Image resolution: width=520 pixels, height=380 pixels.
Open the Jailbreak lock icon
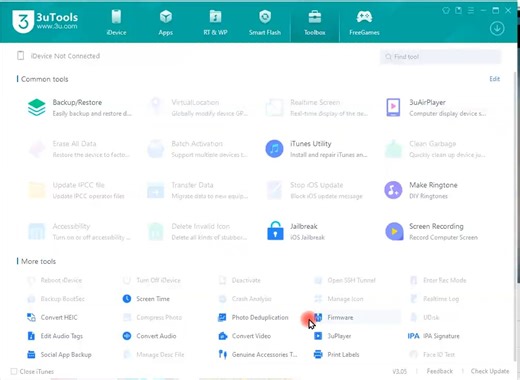(x=275, y=231)
